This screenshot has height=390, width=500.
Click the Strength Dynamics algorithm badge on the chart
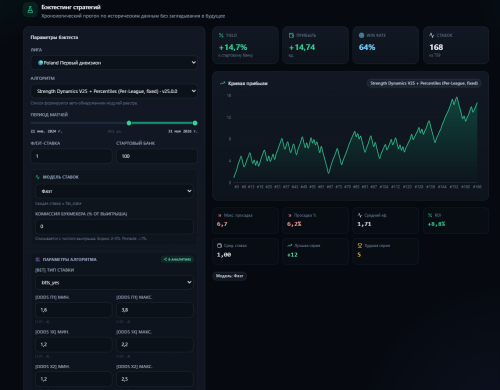coord(424,83)
